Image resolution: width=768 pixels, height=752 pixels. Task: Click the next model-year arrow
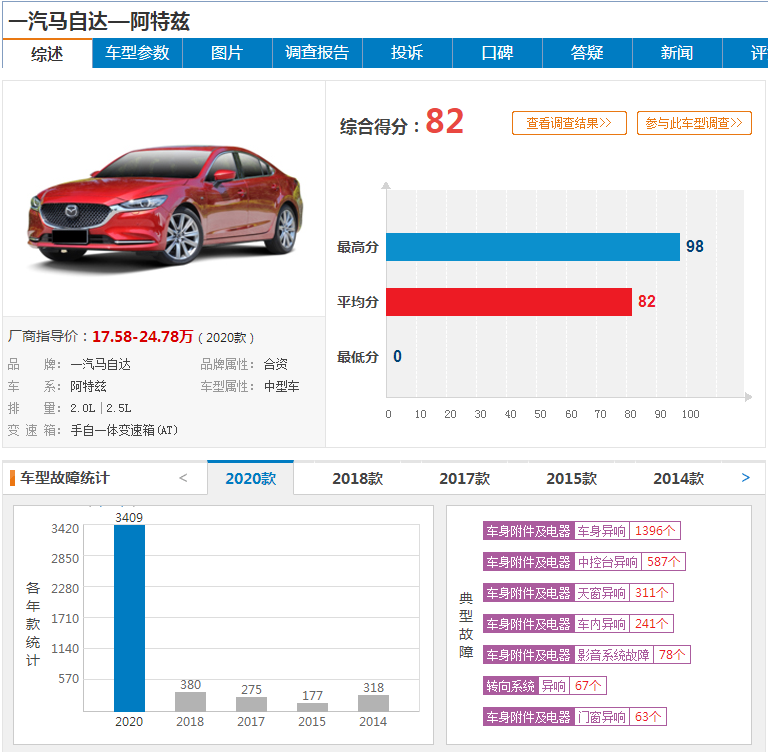(x=745, y=478)
